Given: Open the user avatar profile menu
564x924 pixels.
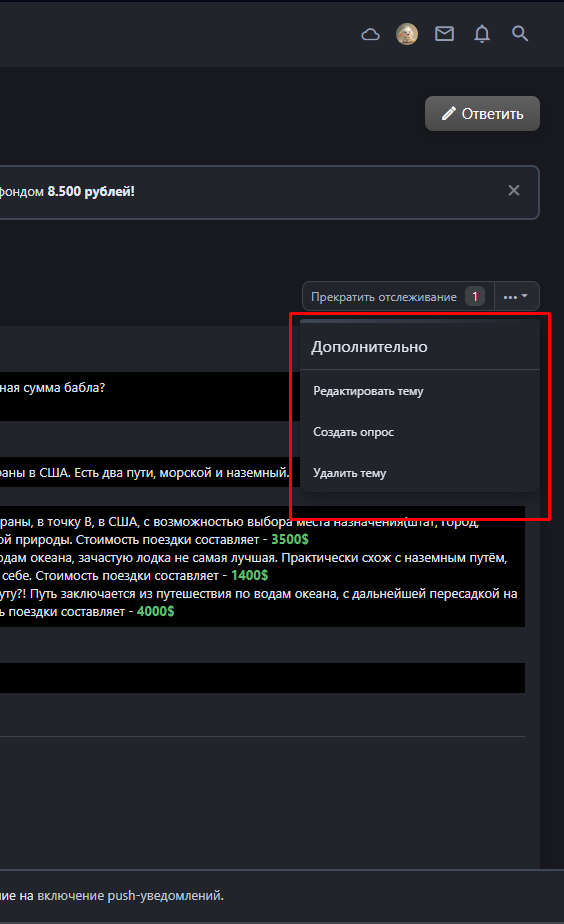Looking at the screenshot, I should (x=407, y=34).
